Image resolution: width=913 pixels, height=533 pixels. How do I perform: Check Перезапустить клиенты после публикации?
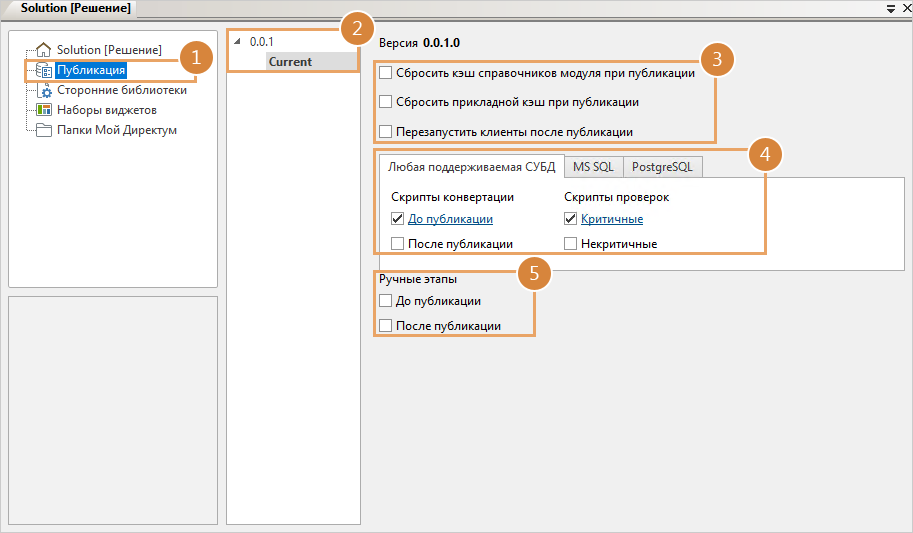point(386,132)
